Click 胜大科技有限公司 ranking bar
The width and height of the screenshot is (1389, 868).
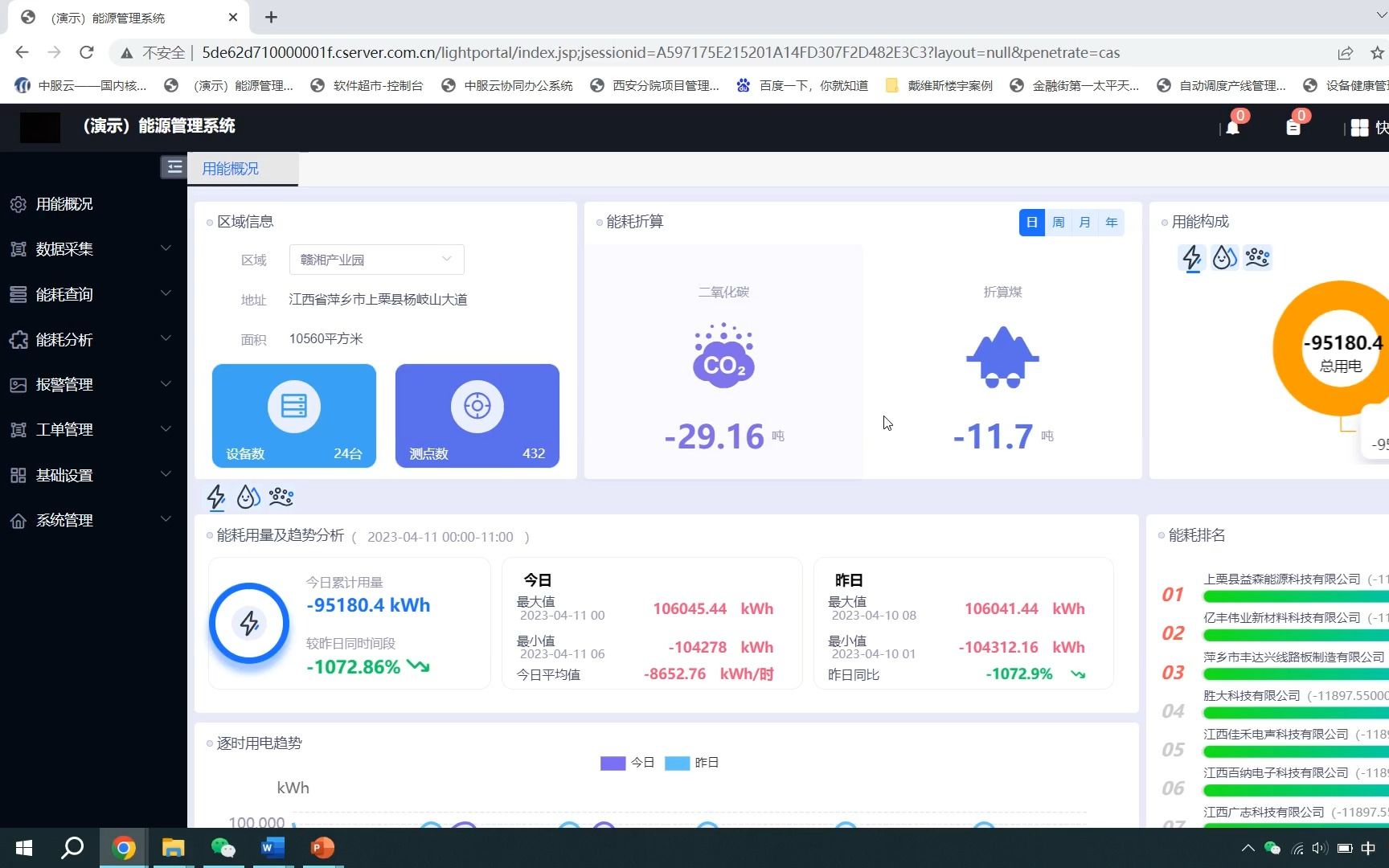point(1296,713)
